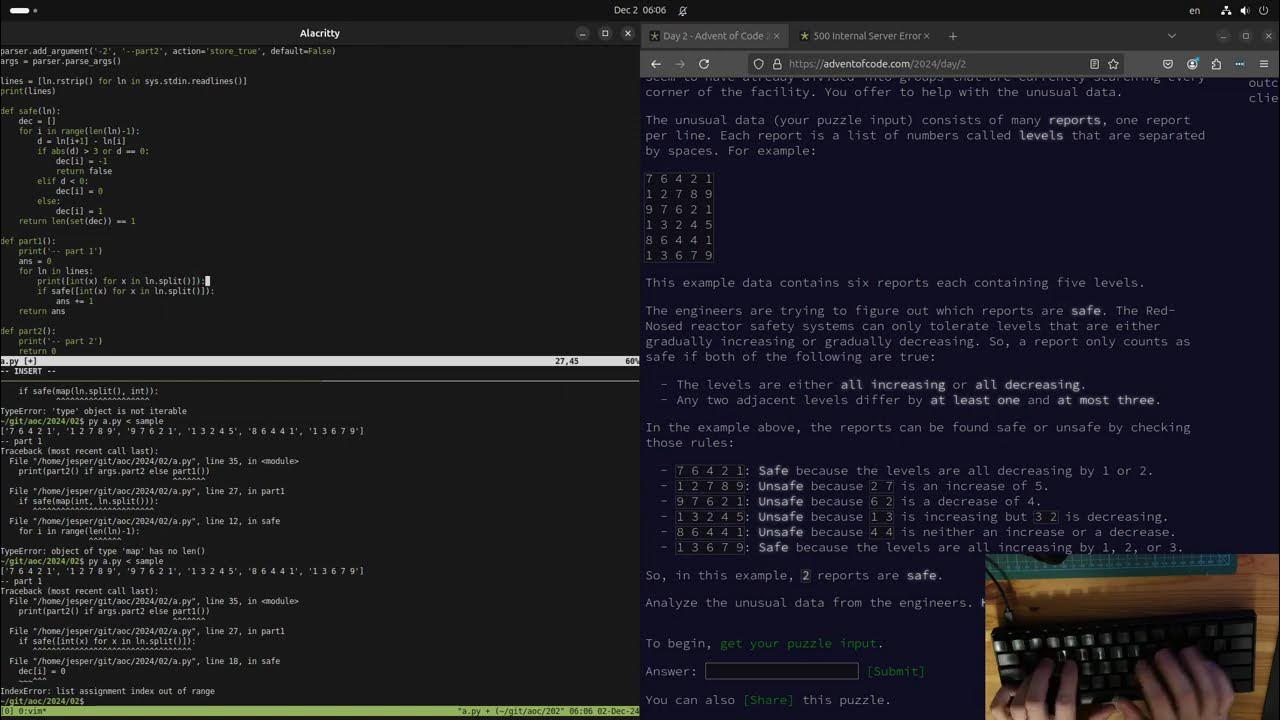Image resolution: width=1280 pixels, height=720 pixels.
Task: Click the 'def safe(ln):' line in vim
Action: point(30,111)
